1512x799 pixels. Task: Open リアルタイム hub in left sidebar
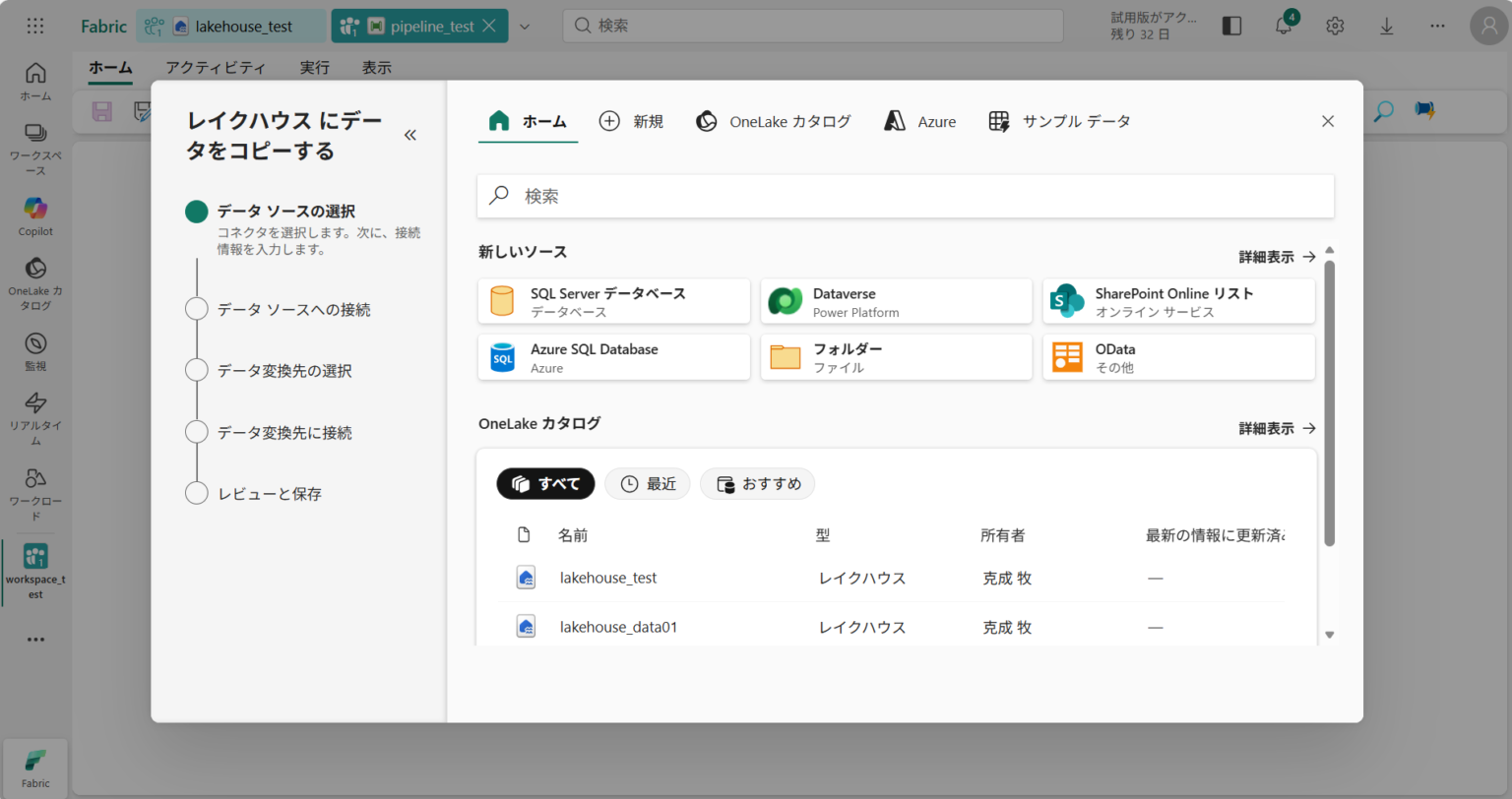point(35,418)
